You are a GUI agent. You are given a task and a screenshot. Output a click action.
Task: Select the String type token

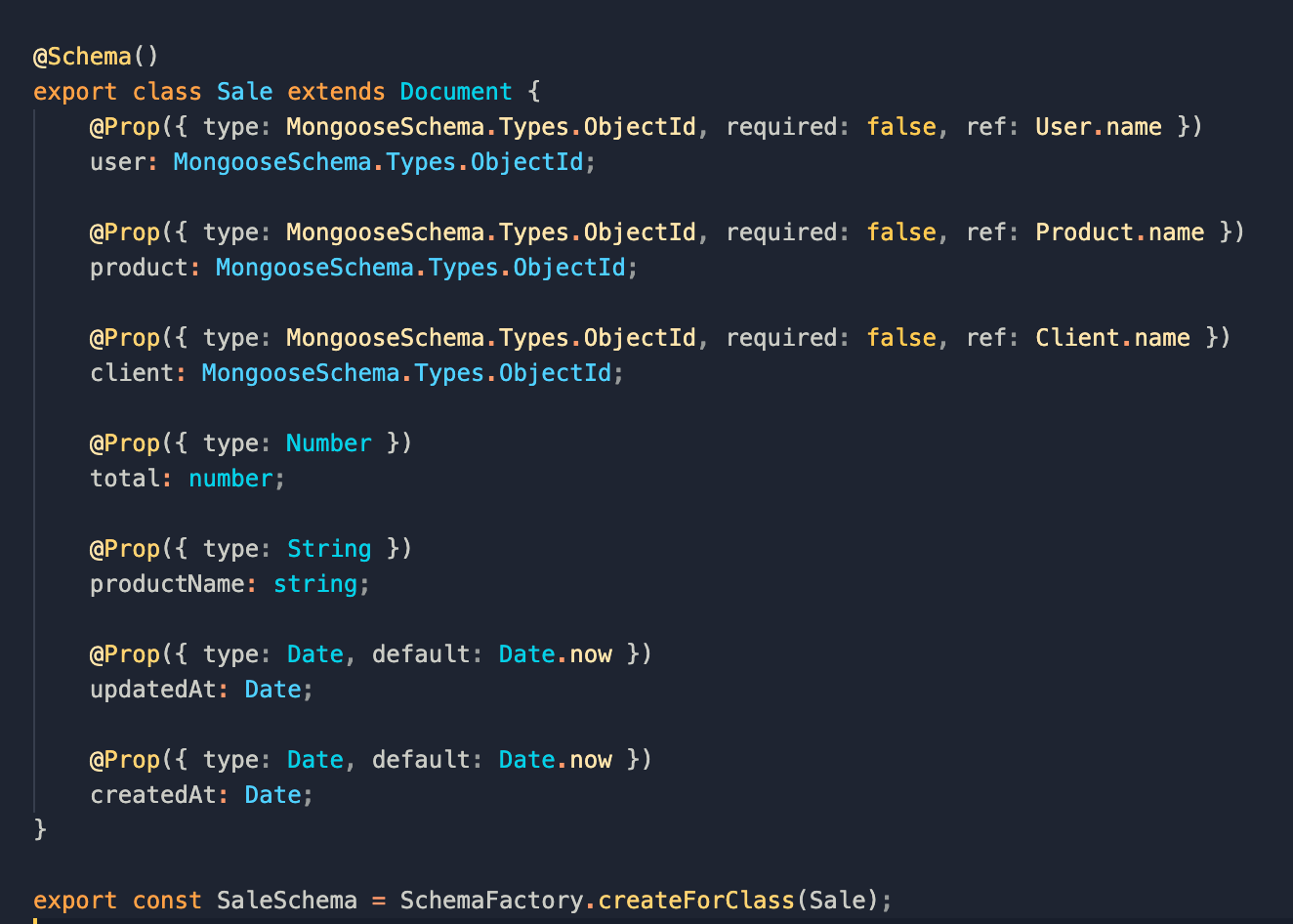pyautogui.click(x=329, y=548)
